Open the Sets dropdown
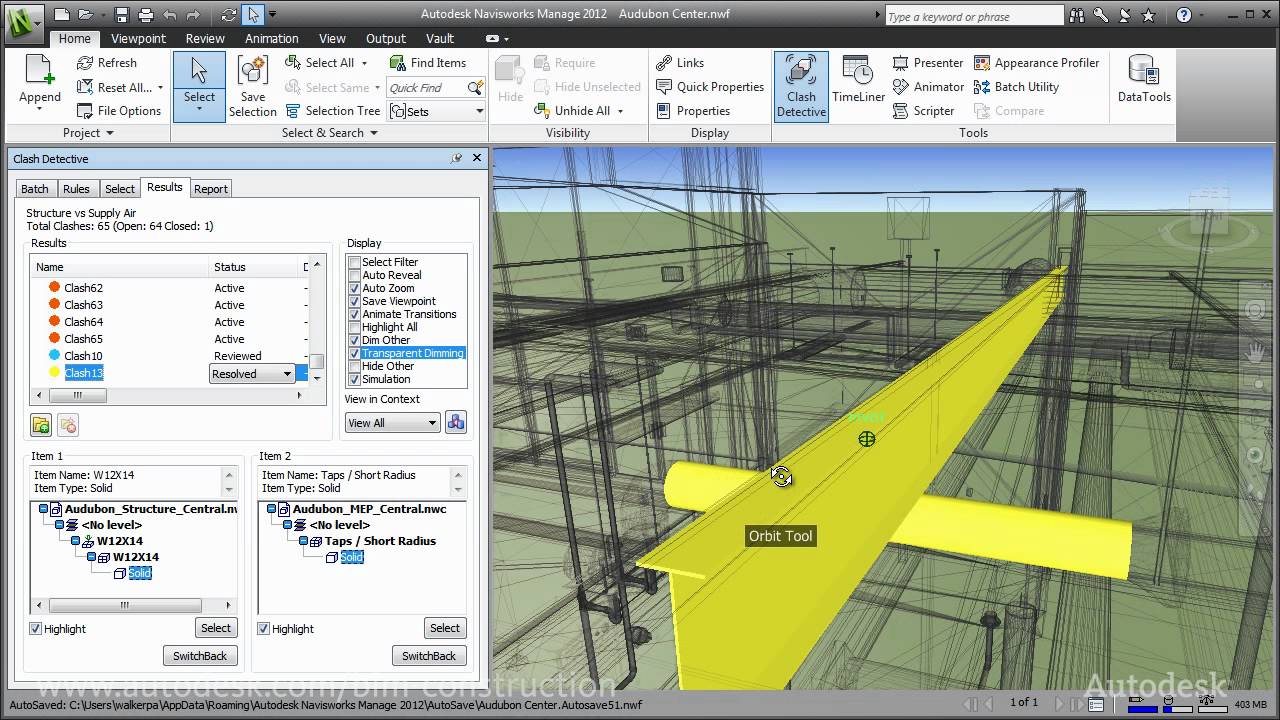The image size is (1280, 720). (x=437, y=111)
